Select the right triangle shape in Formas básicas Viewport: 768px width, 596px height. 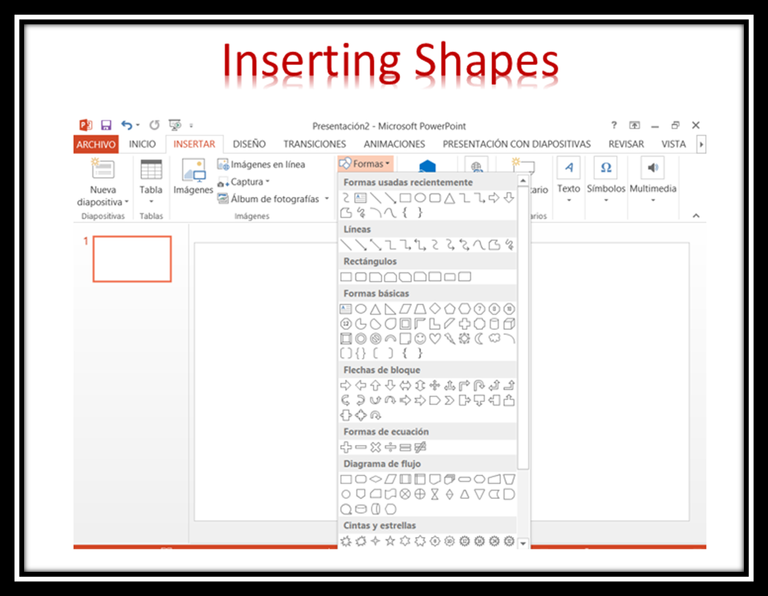click(x=390, y=309)
